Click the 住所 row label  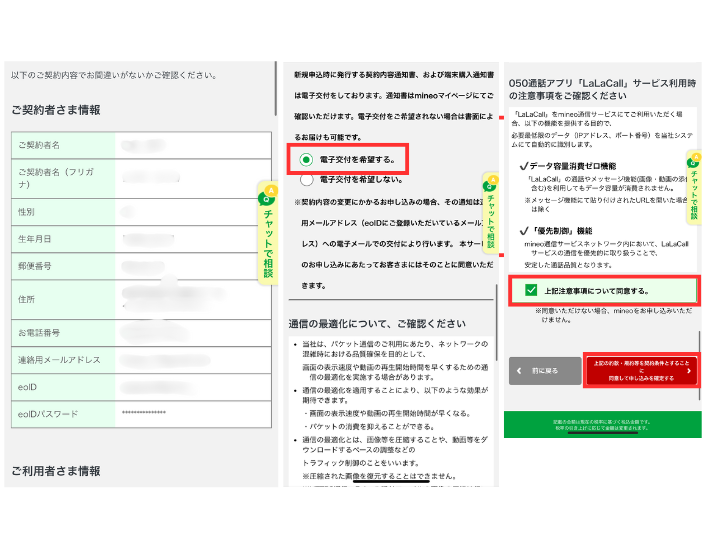pos(26,299)
